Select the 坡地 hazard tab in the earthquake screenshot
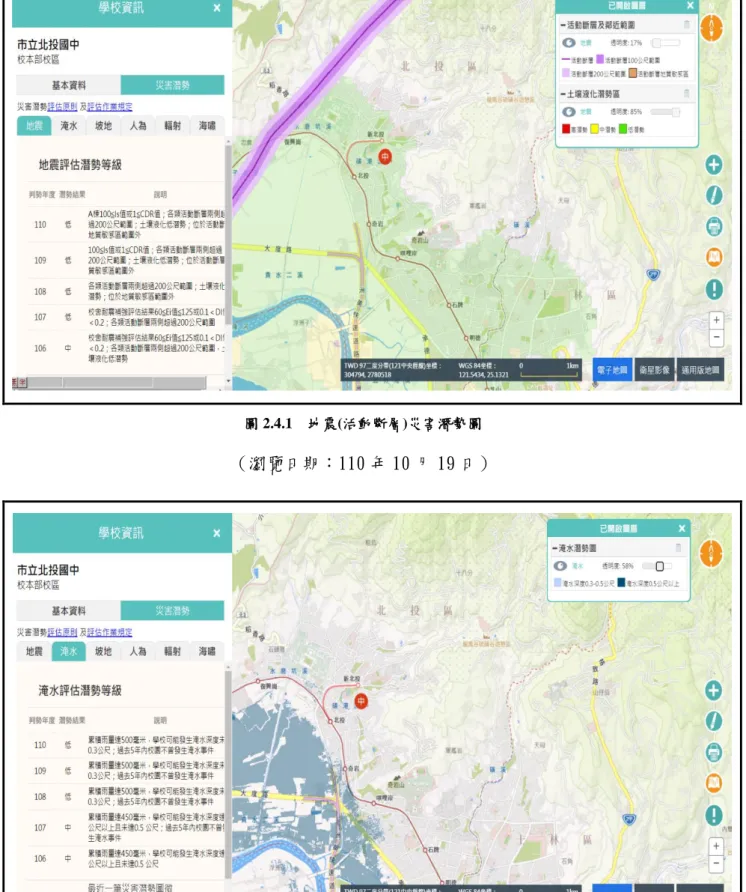This screenshot has height=892, width=746. pos(103,126)
